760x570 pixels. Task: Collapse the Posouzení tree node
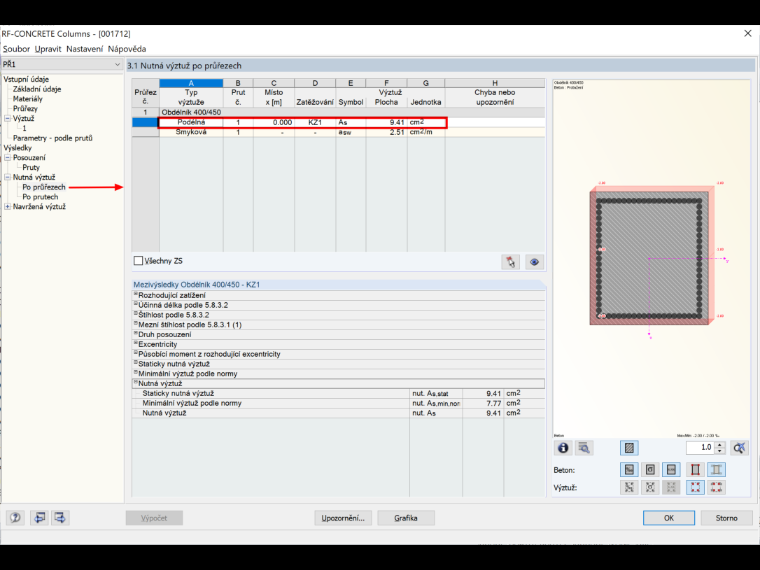7,158
